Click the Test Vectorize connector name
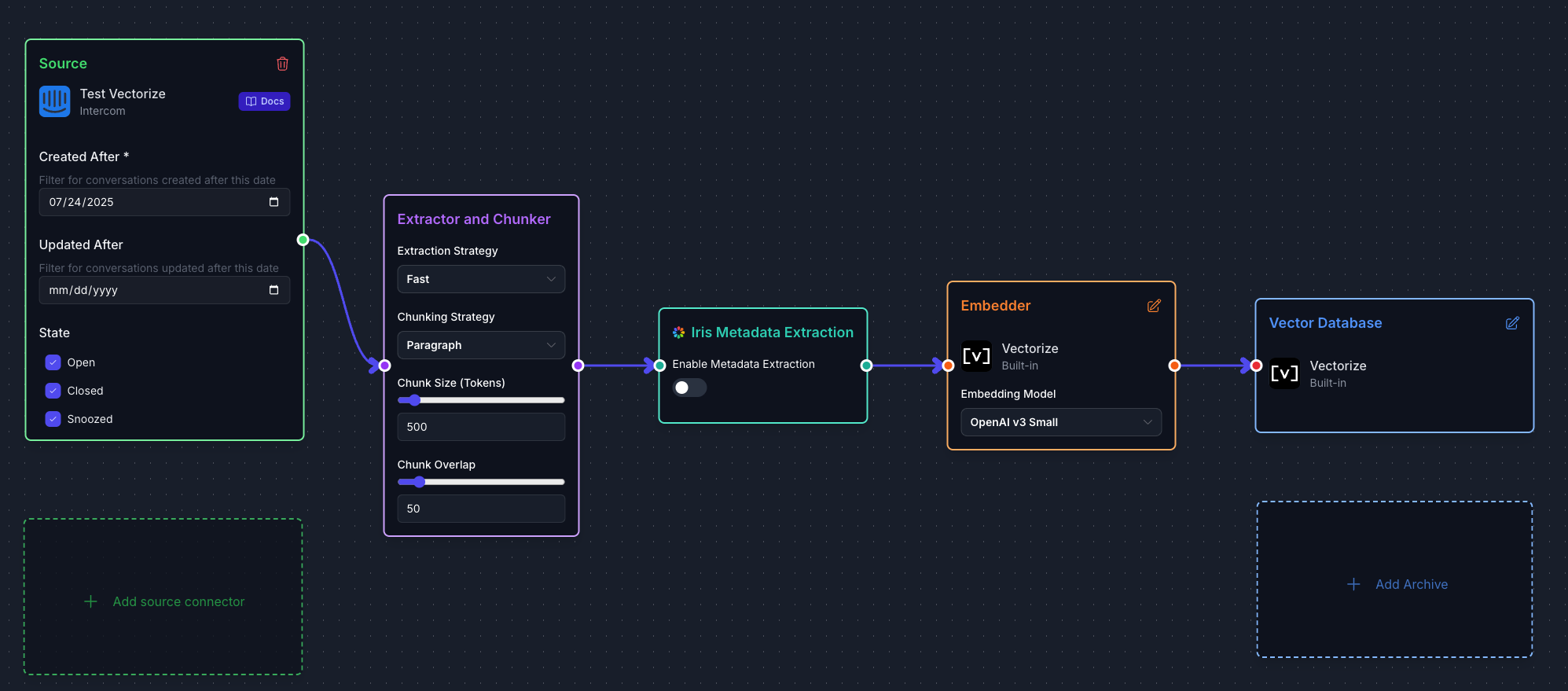This screenshot has width=1568, height=691. [123, 94]
